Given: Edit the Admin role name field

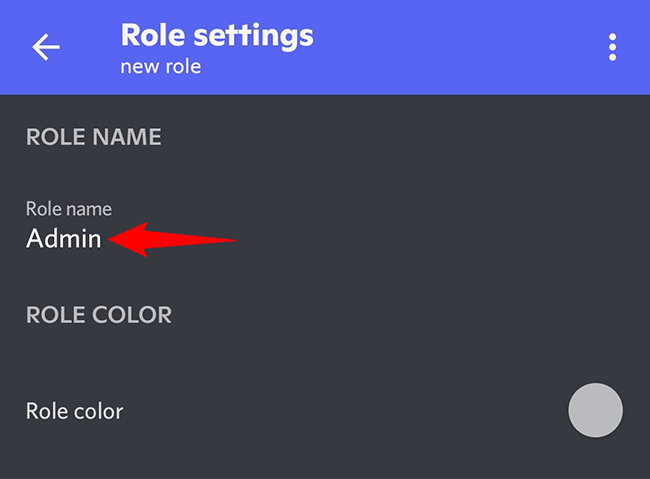Looking at the screenshot, I should pos(64,239).
